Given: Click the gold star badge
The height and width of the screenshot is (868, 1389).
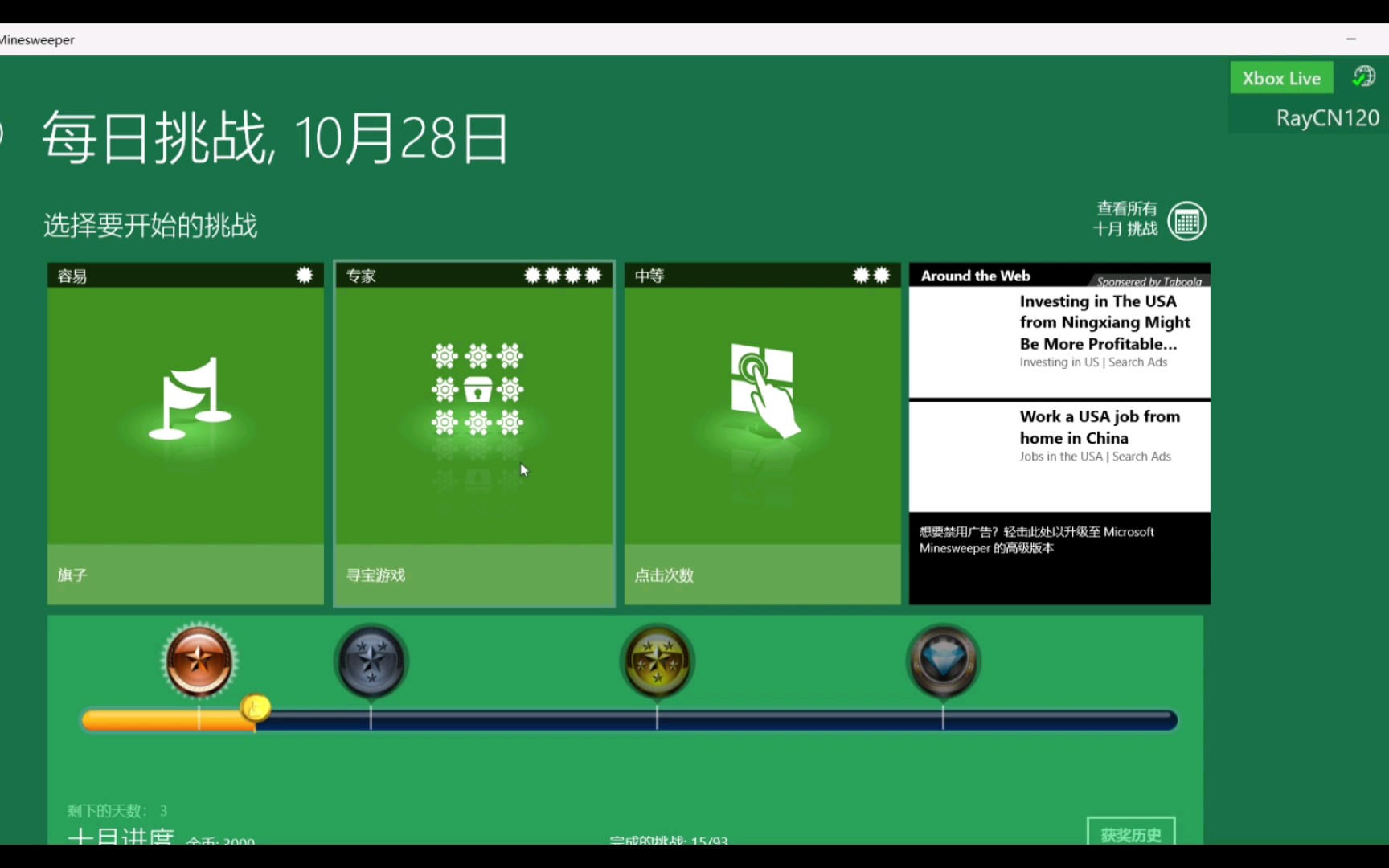Looking at the screenshot, I should [x=657, y=661].
